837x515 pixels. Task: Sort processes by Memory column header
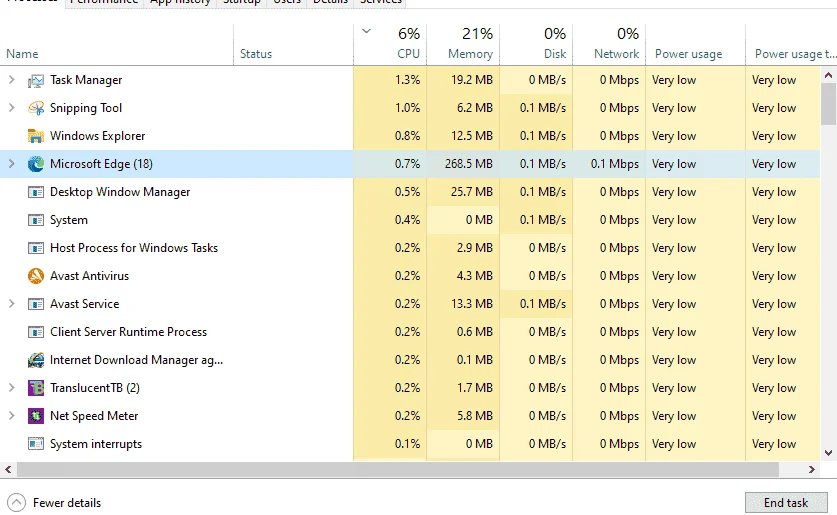tap(463, 45)
